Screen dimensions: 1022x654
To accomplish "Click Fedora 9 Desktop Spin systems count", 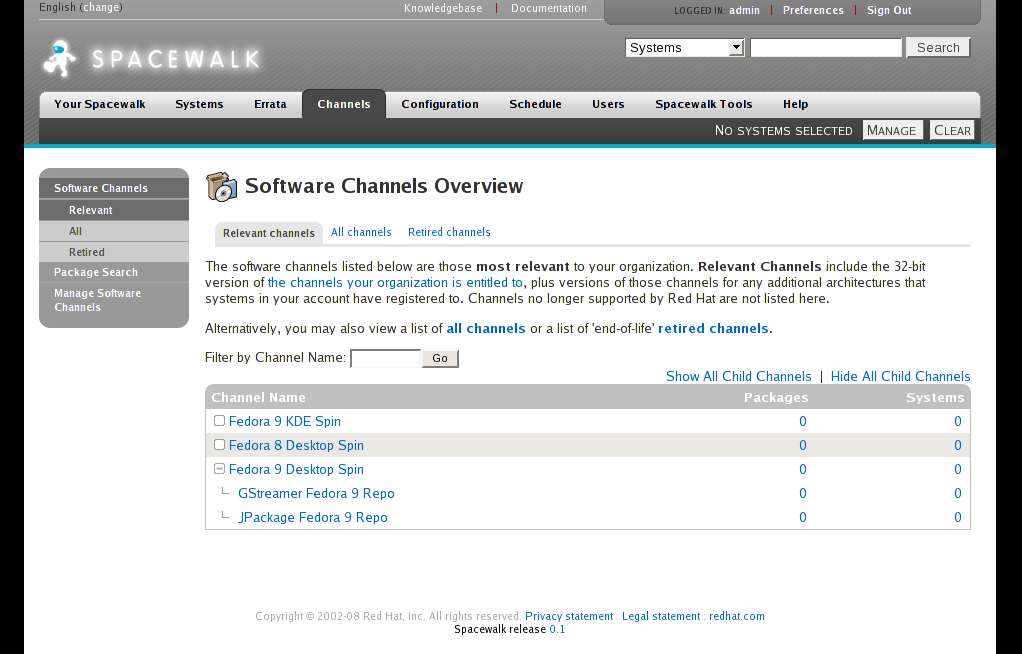I will 958,469.
